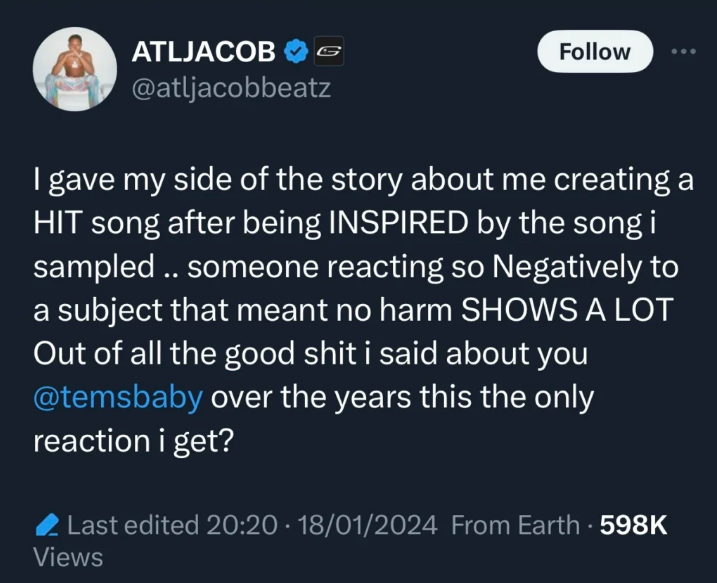Click the affiliation badge beside the verified checkmark

[x=329, y=52]
